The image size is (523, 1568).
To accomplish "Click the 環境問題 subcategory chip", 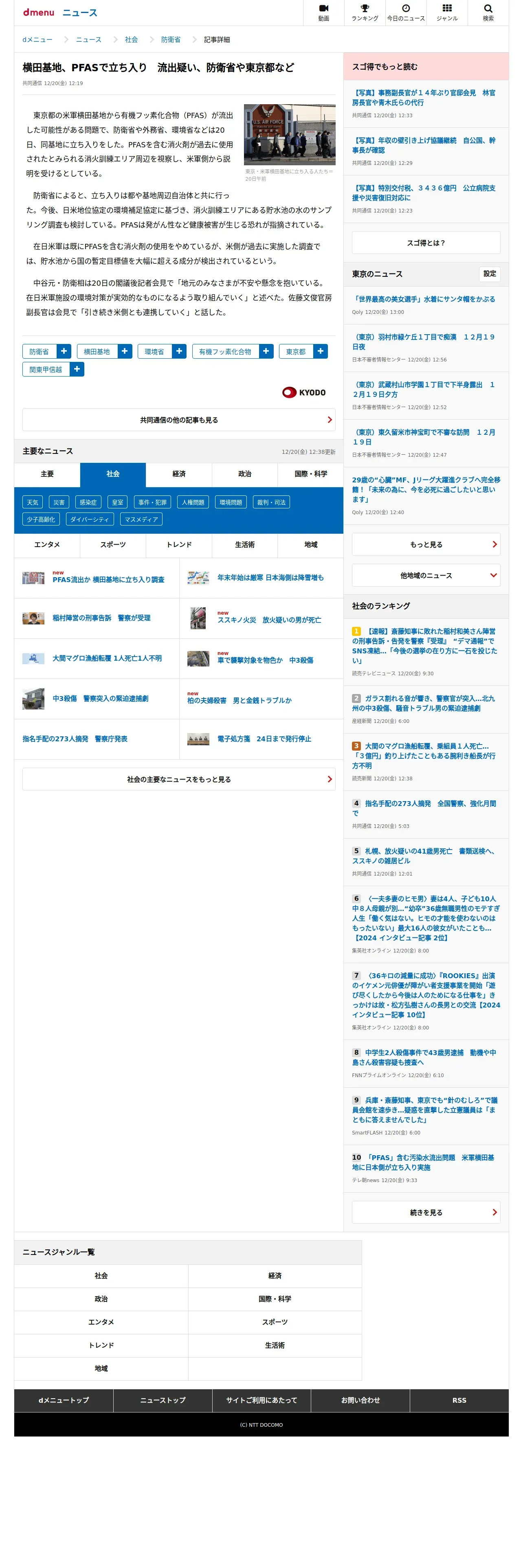I will (231, 502).
